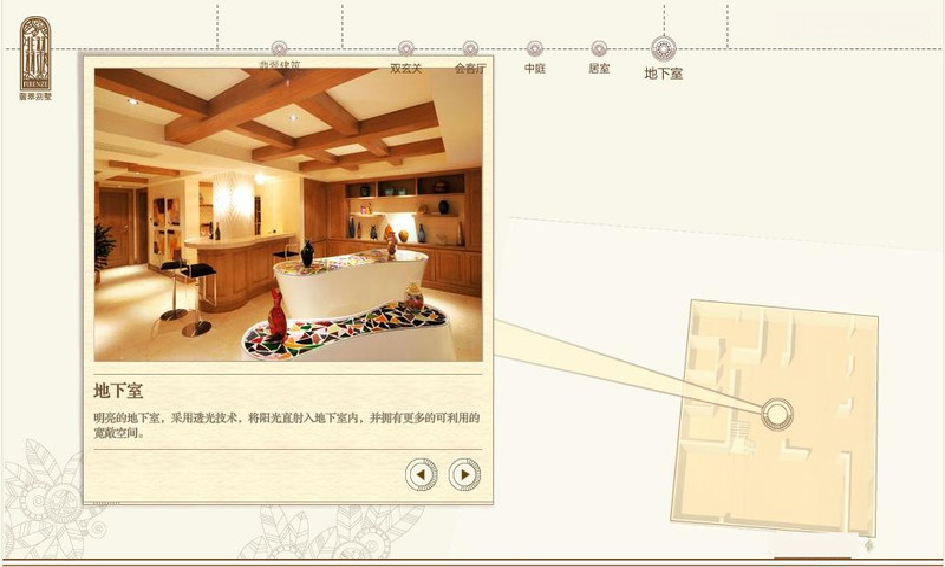Open the 地下室 section label
The height and width of the screenshot is (567, 945).
point(664,74)
